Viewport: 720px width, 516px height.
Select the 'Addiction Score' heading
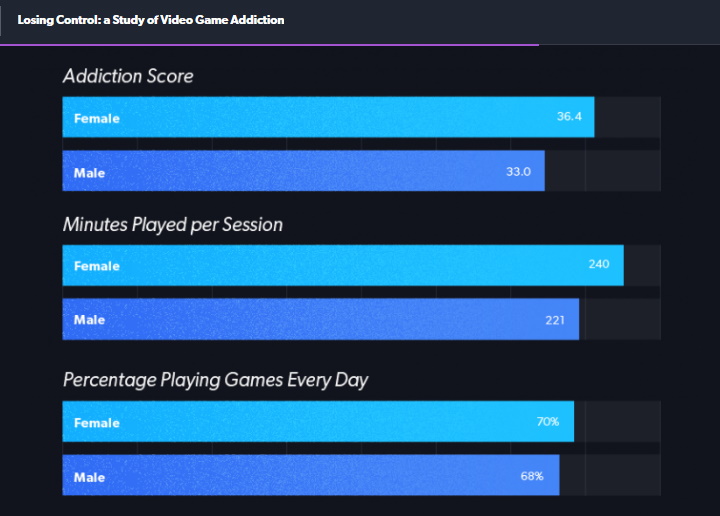tap(128, 76)
